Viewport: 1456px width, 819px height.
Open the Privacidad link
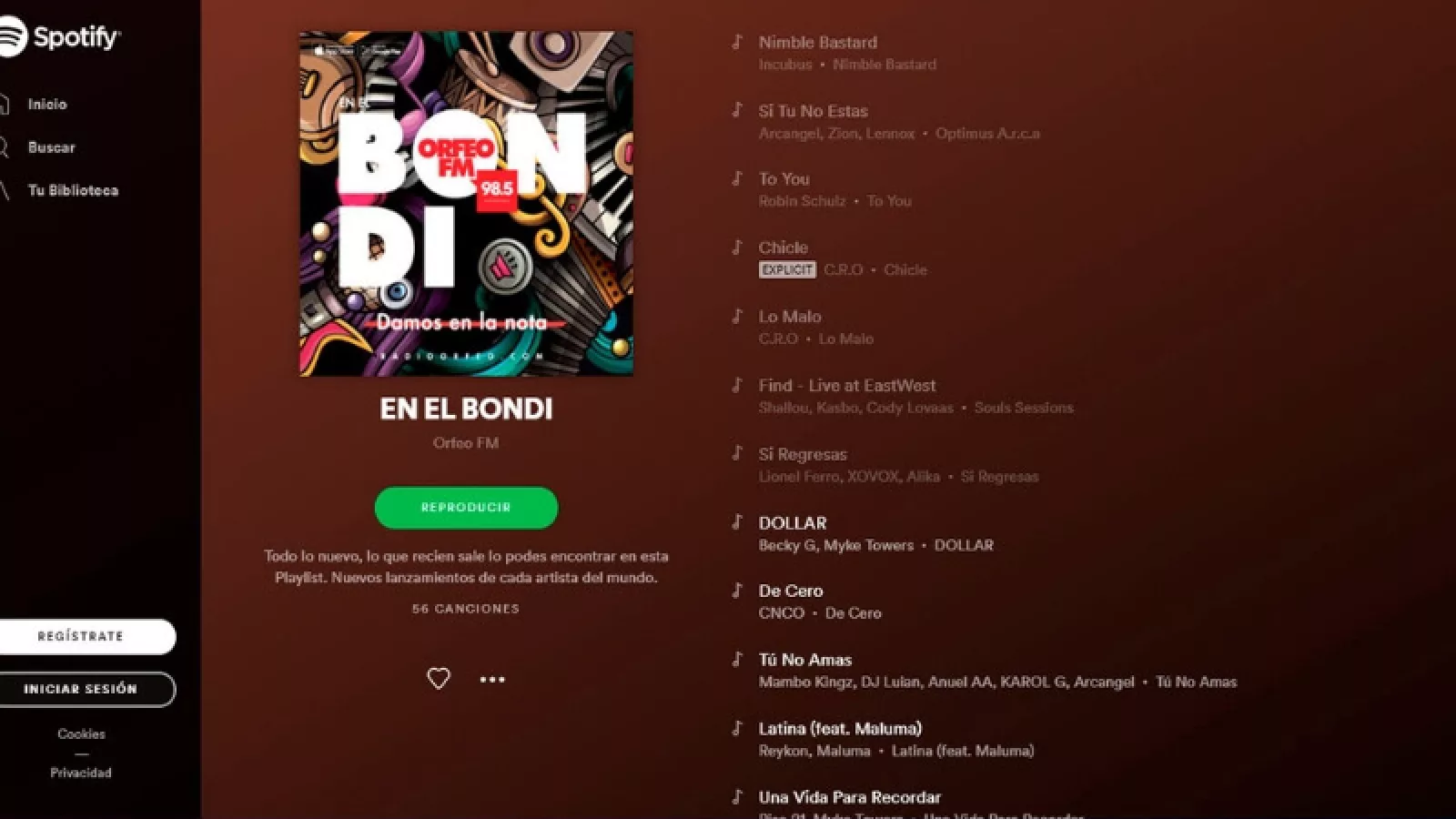tap(81, 773)
